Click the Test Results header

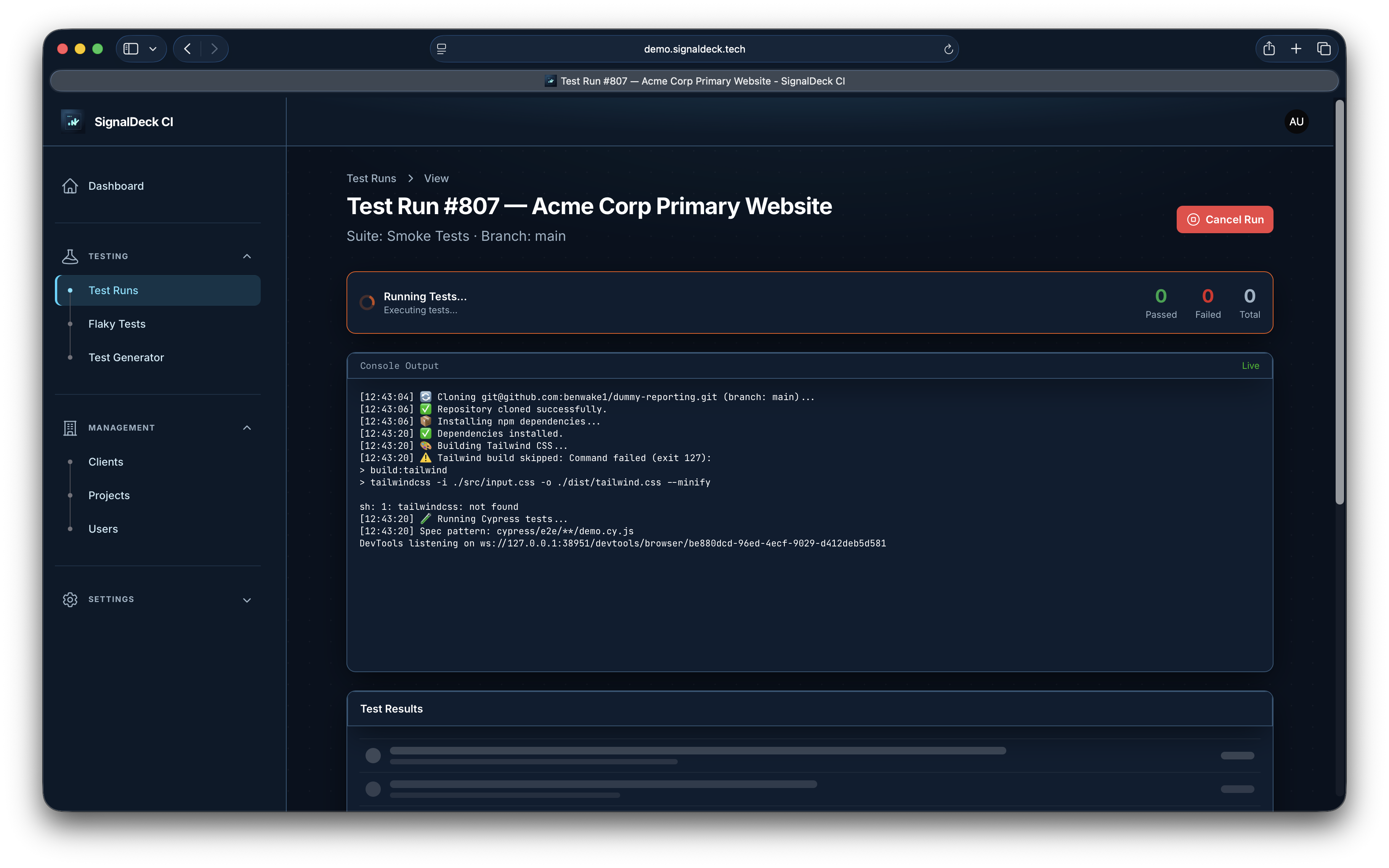pyautogui.click(x=391, y=708)
